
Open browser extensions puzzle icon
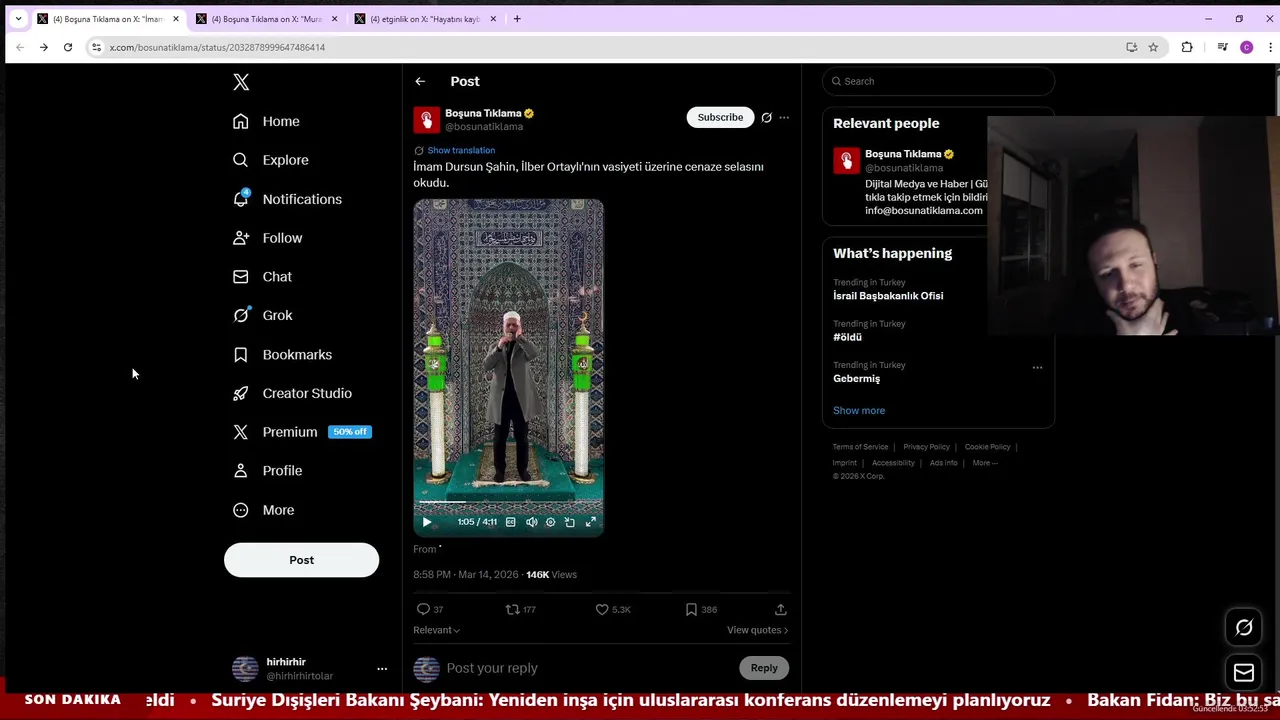tap(1187, 47)
